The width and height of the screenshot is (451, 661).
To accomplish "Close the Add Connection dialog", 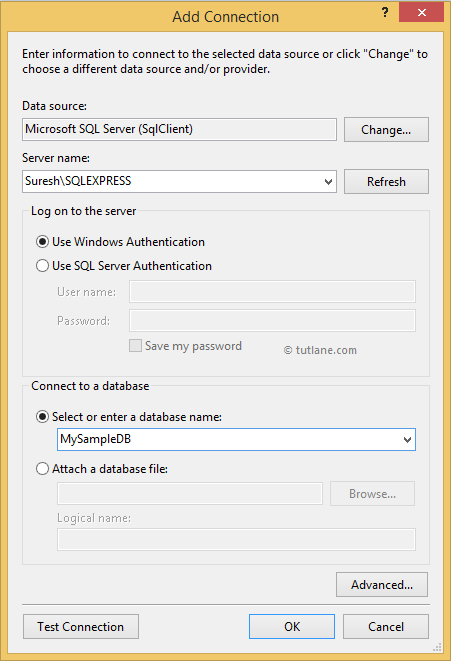I will click(x=421, y=12).
